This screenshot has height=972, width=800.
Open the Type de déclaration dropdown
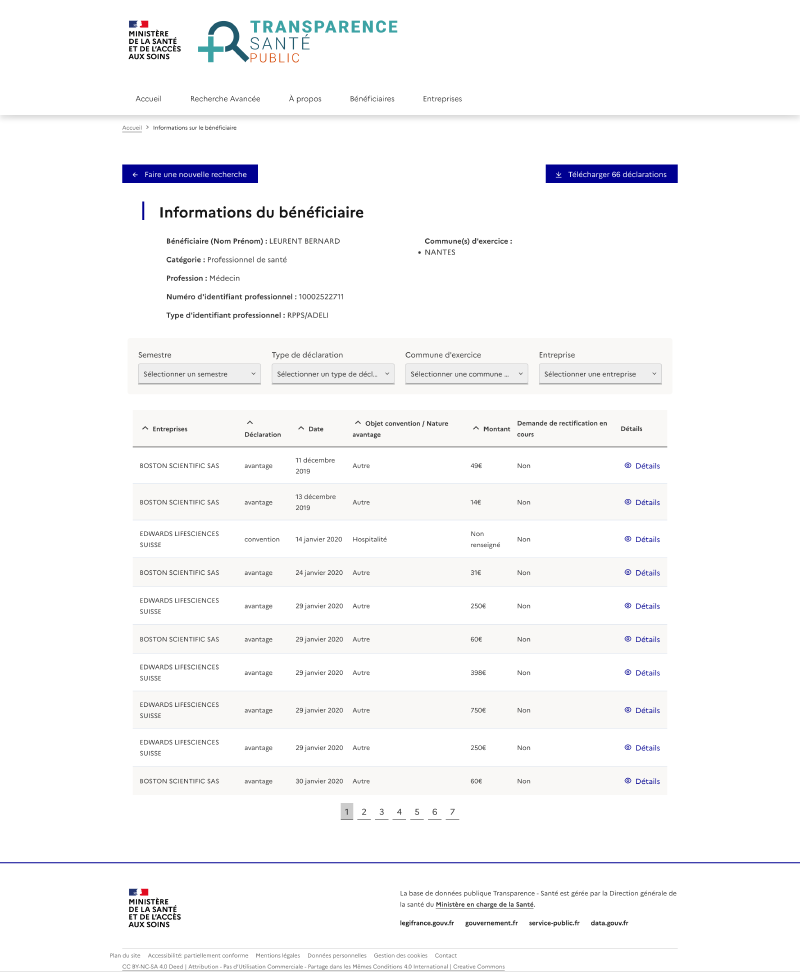pyautogui.click(x=332, y=373)
